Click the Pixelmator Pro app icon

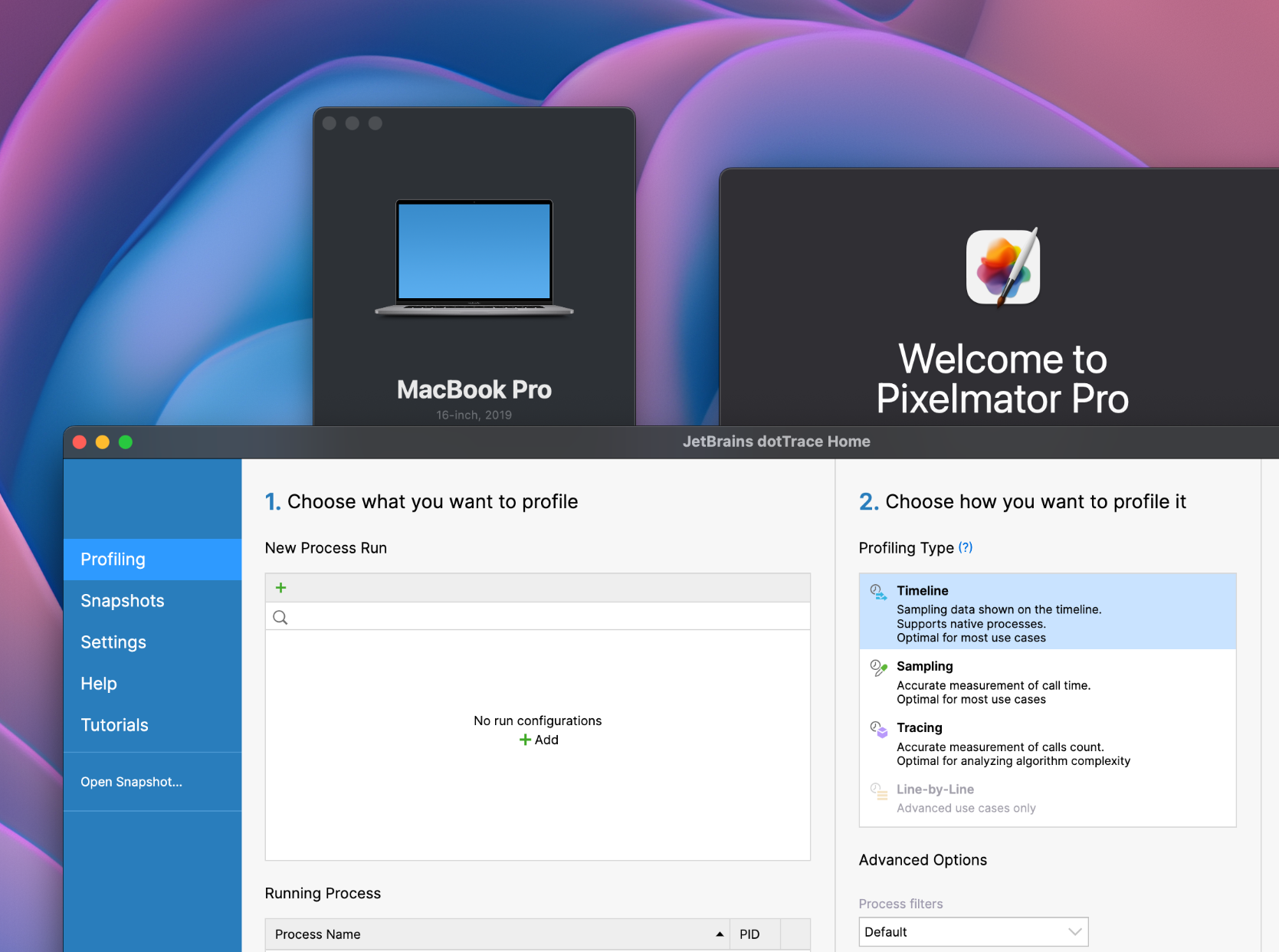(1002, 267)
